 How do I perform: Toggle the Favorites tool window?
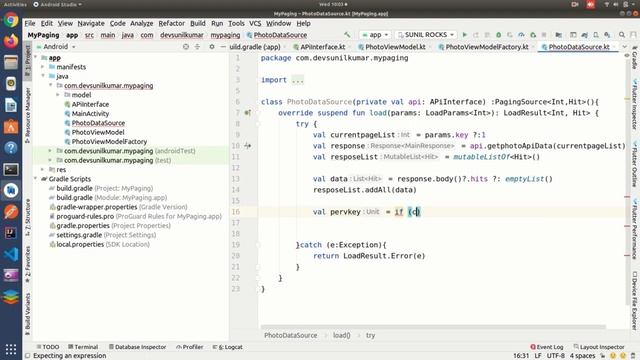tap(28, 264)
